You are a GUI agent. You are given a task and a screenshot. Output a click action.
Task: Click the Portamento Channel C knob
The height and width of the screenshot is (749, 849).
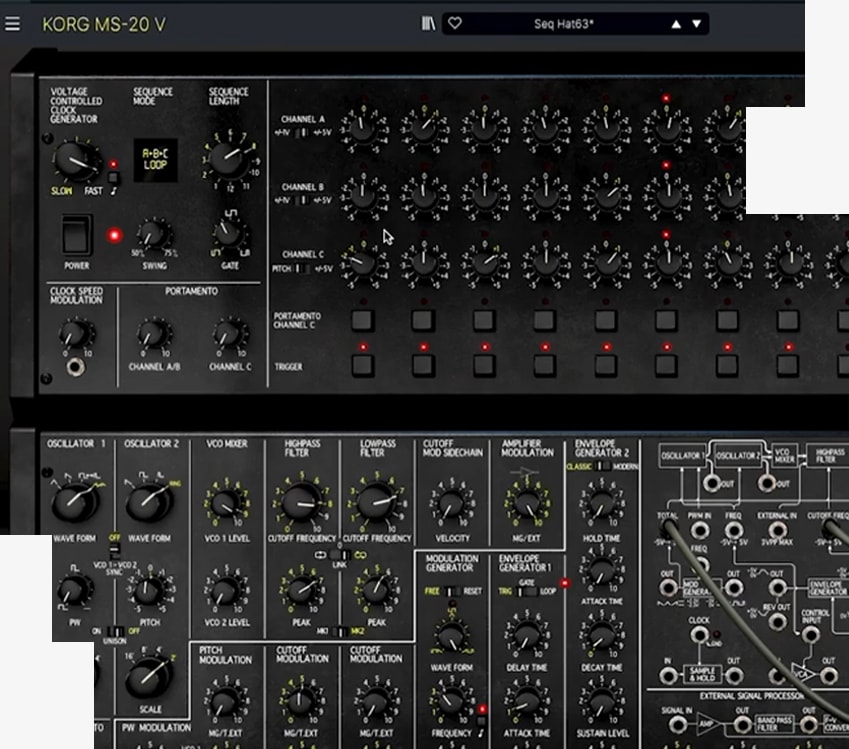[x=229, y=334]
